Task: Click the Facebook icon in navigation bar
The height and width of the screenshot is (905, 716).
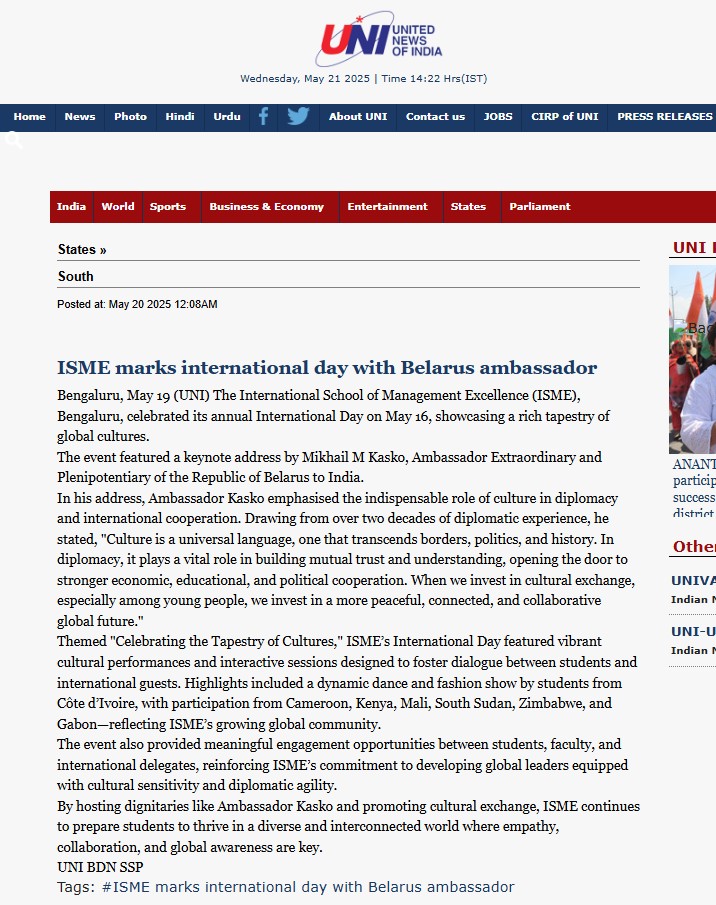Action: point(264,116)
